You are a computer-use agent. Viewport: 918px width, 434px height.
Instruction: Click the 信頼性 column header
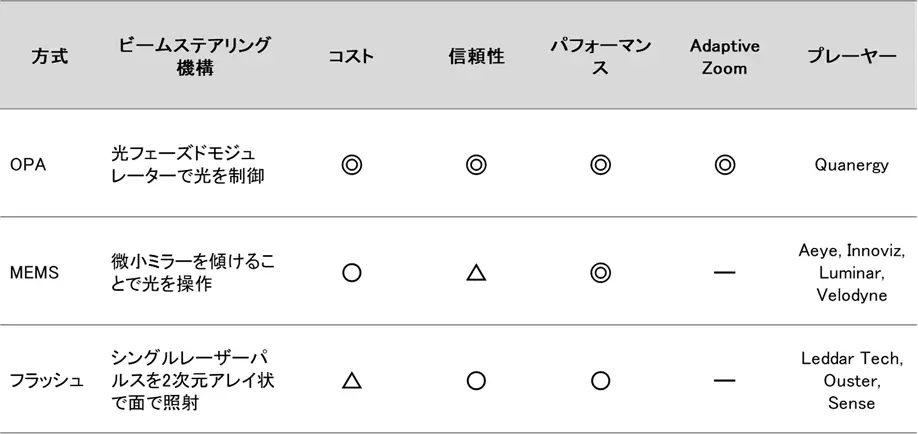click(x=476, y=57)
